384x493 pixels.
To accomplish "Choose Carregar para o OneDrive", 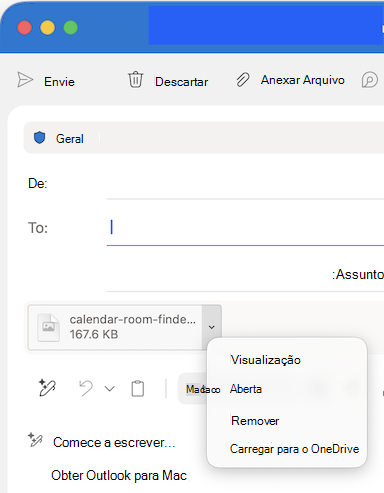I will point(295,449).
